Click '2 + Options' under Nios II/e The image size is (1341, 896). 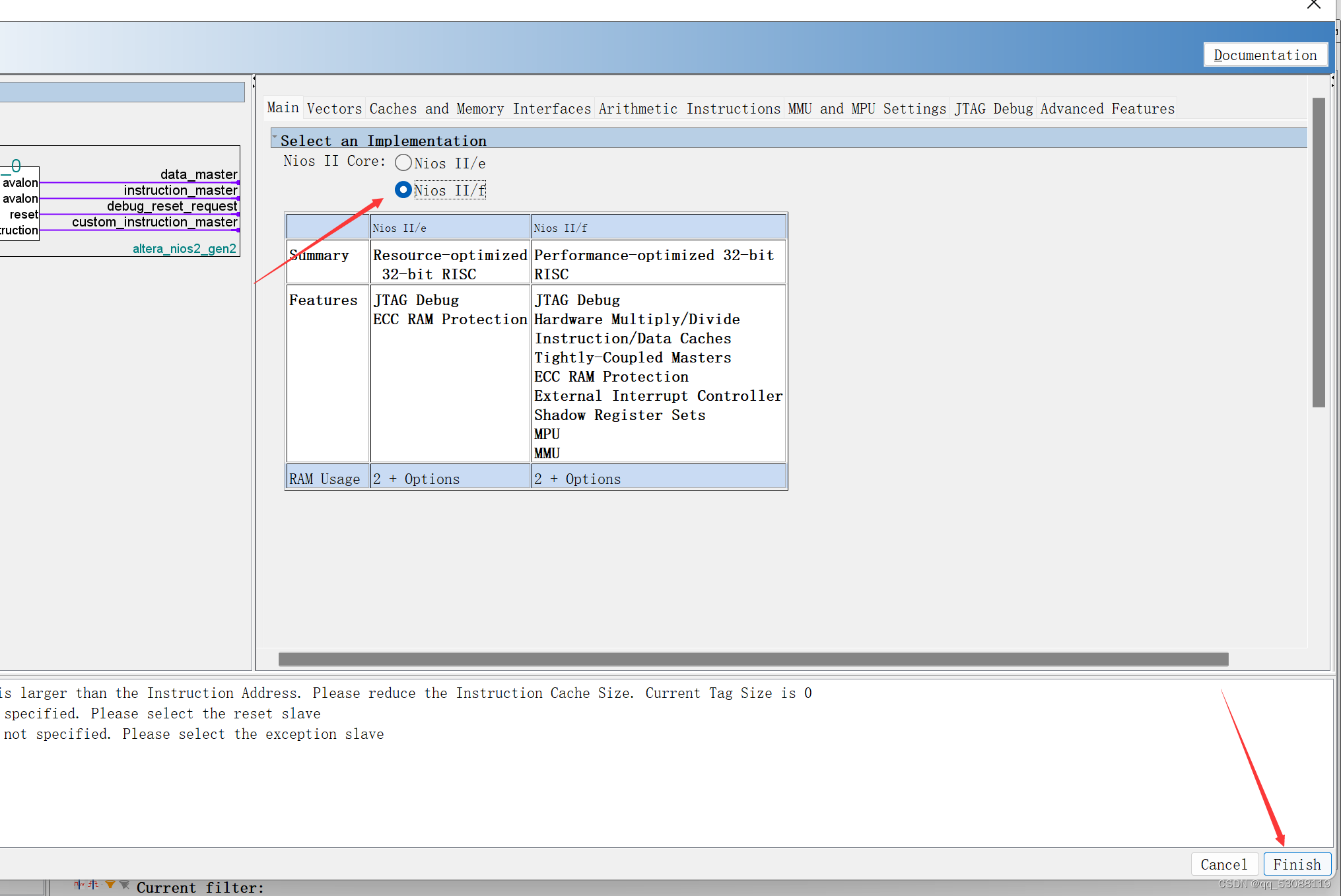click(x=416, y=479)
